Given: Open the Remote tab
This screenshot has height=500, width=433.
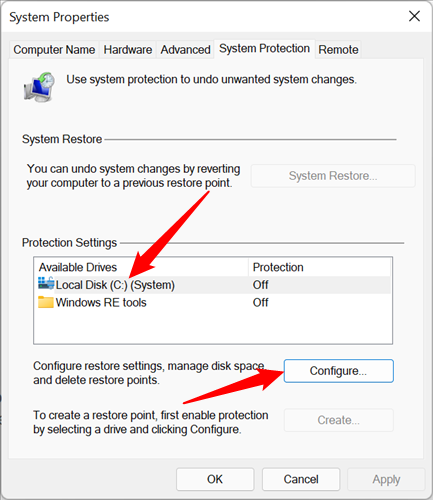Looking at the screenshot, I should pyautogui.click(x=338, y=50).
